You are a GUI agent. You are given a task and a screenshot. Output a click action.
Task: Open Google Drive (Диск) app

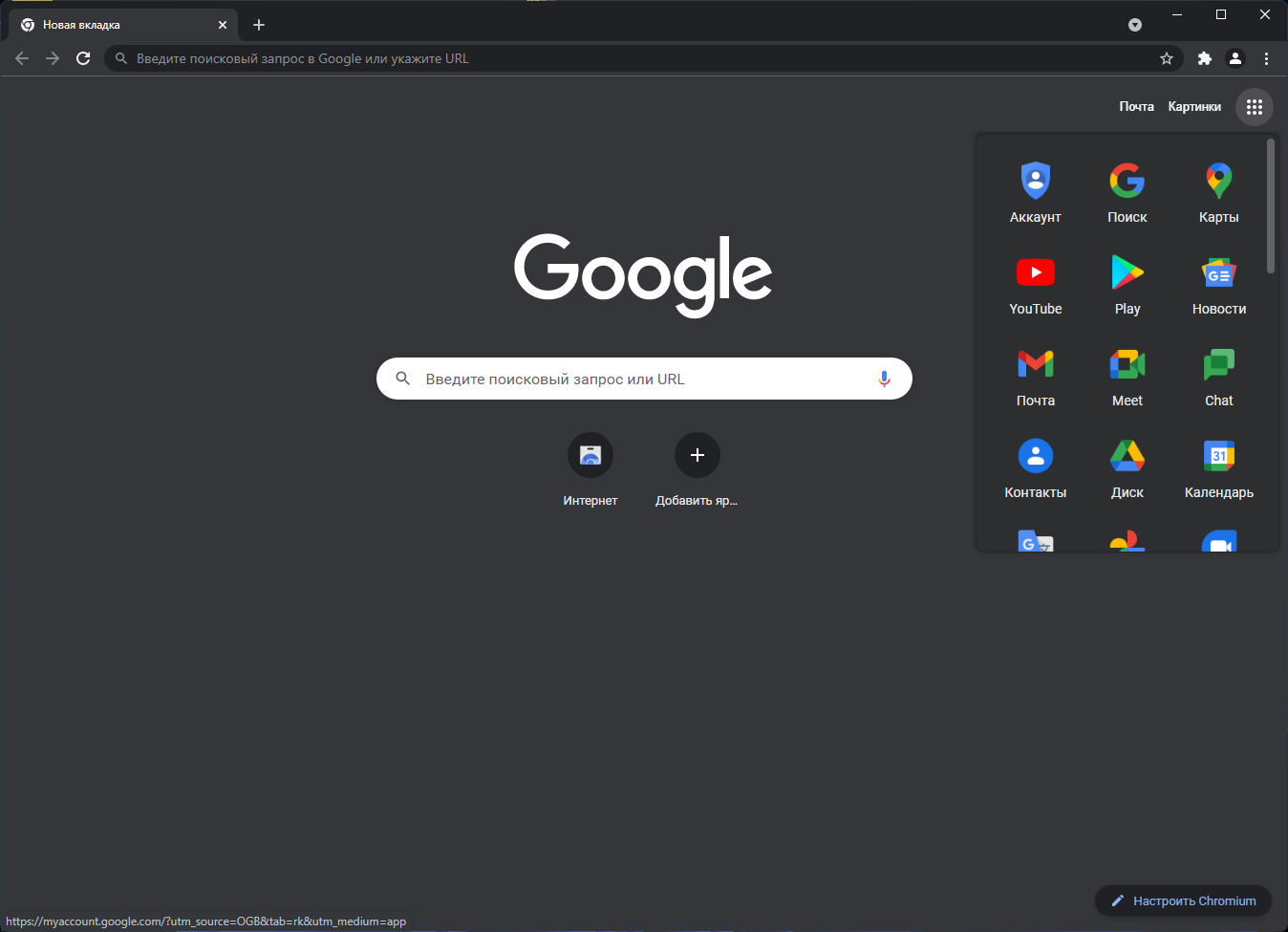(x=1127, y=468)
